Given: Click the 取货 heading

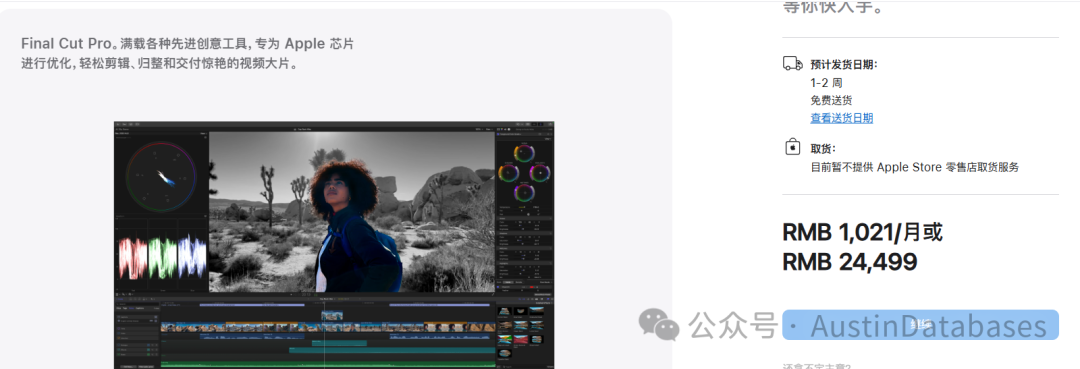Looking at the screenshot, I should [823, 148].
